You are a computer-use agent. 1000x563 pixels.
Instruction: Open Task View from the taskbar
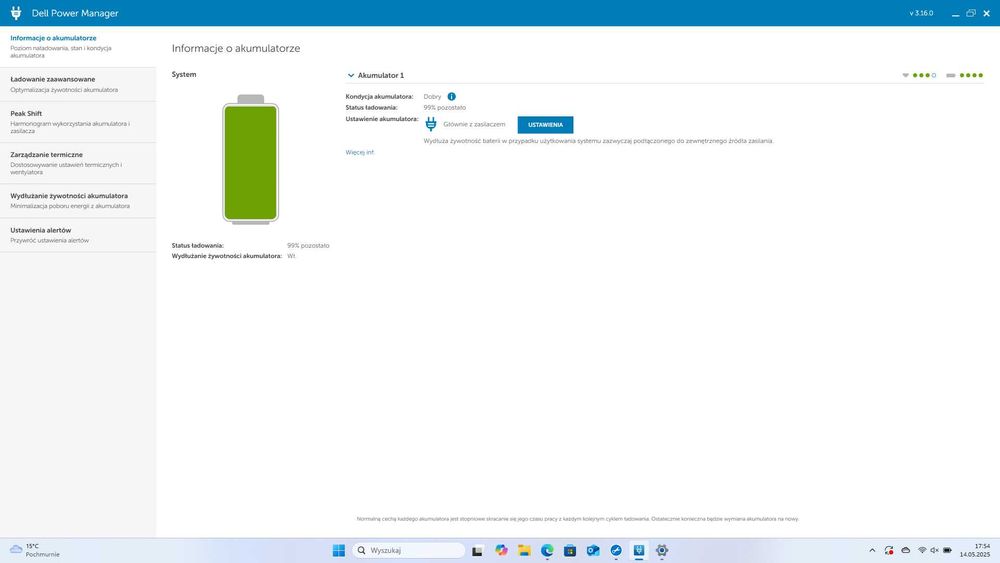click(477, 550)
